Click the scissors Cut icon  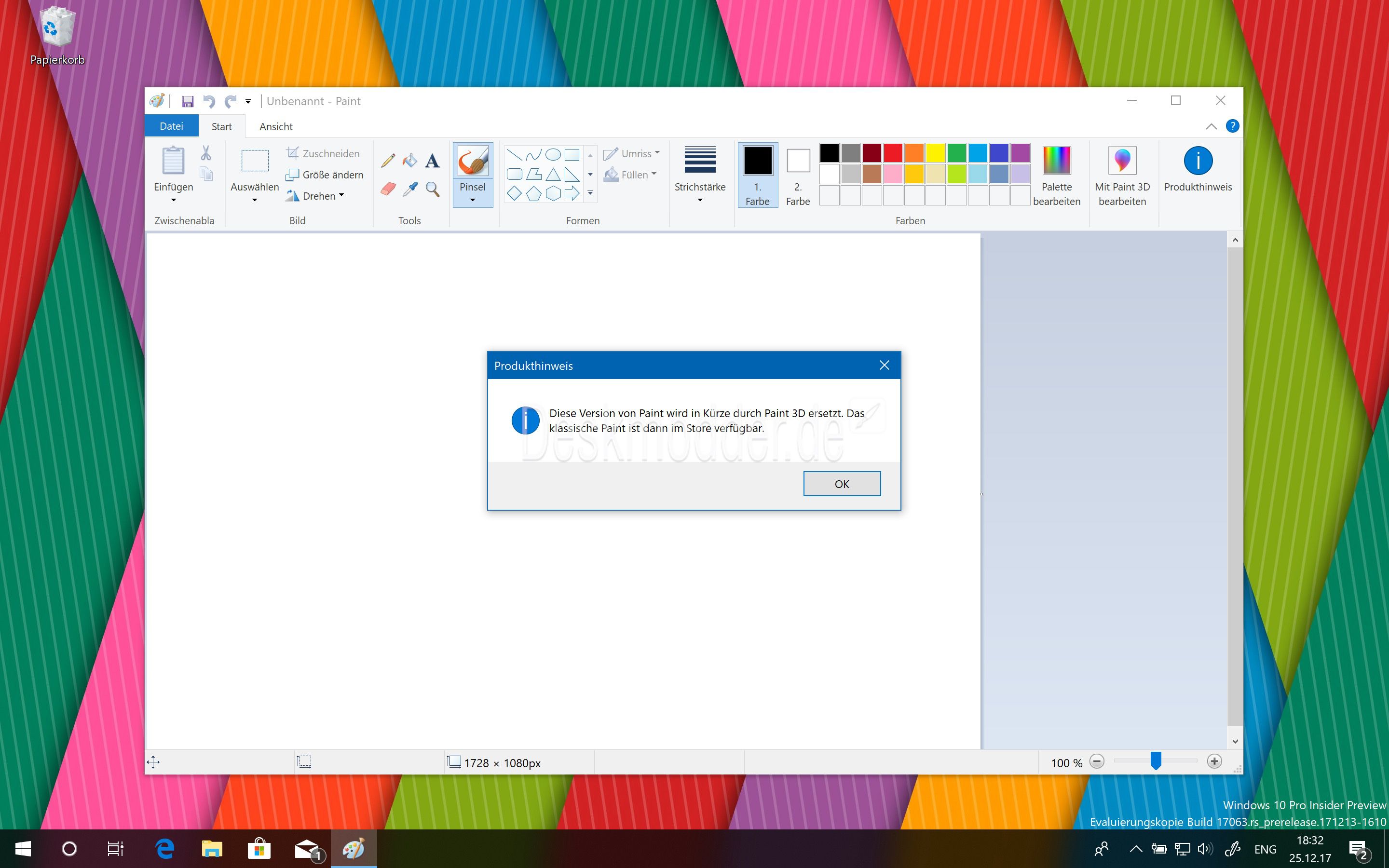click(206, 153)
